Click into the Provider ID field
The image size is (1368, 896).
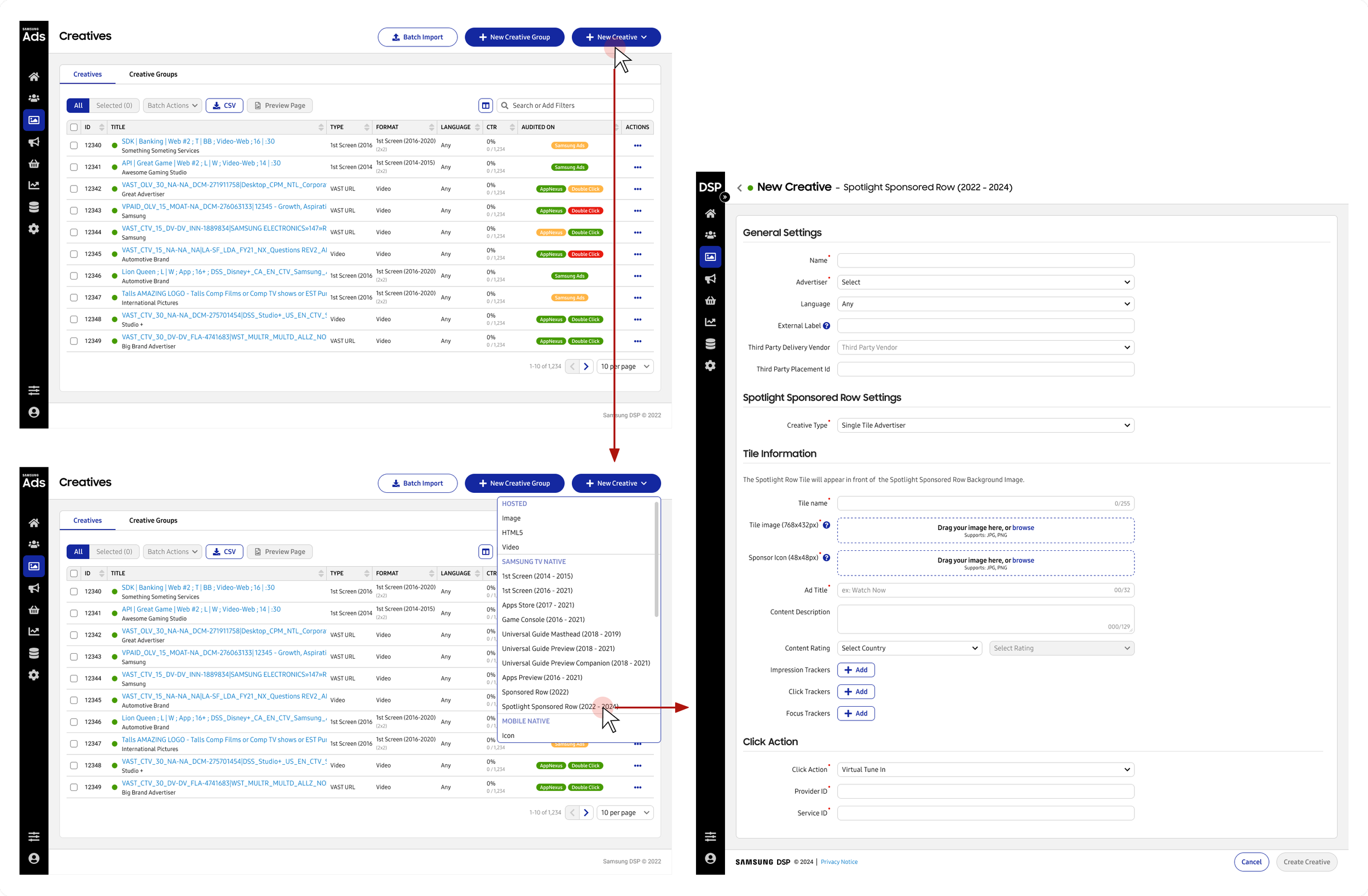pos(984,792)
